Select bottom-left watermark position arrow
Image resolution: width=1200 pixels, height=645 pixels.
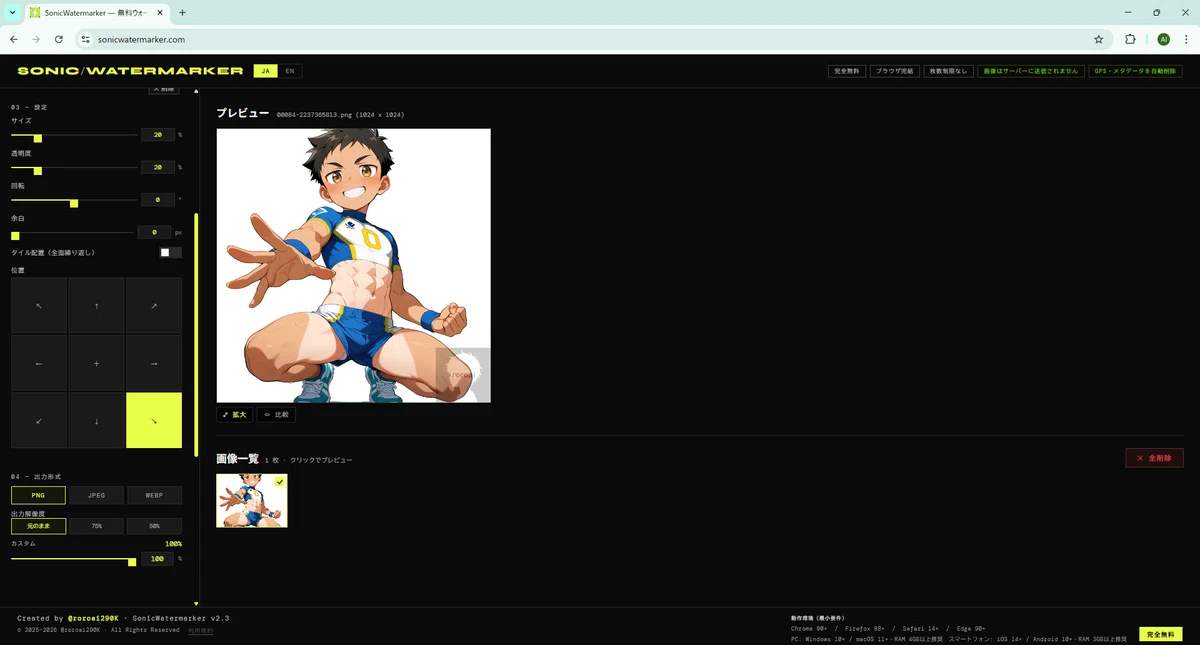(39, 420)
